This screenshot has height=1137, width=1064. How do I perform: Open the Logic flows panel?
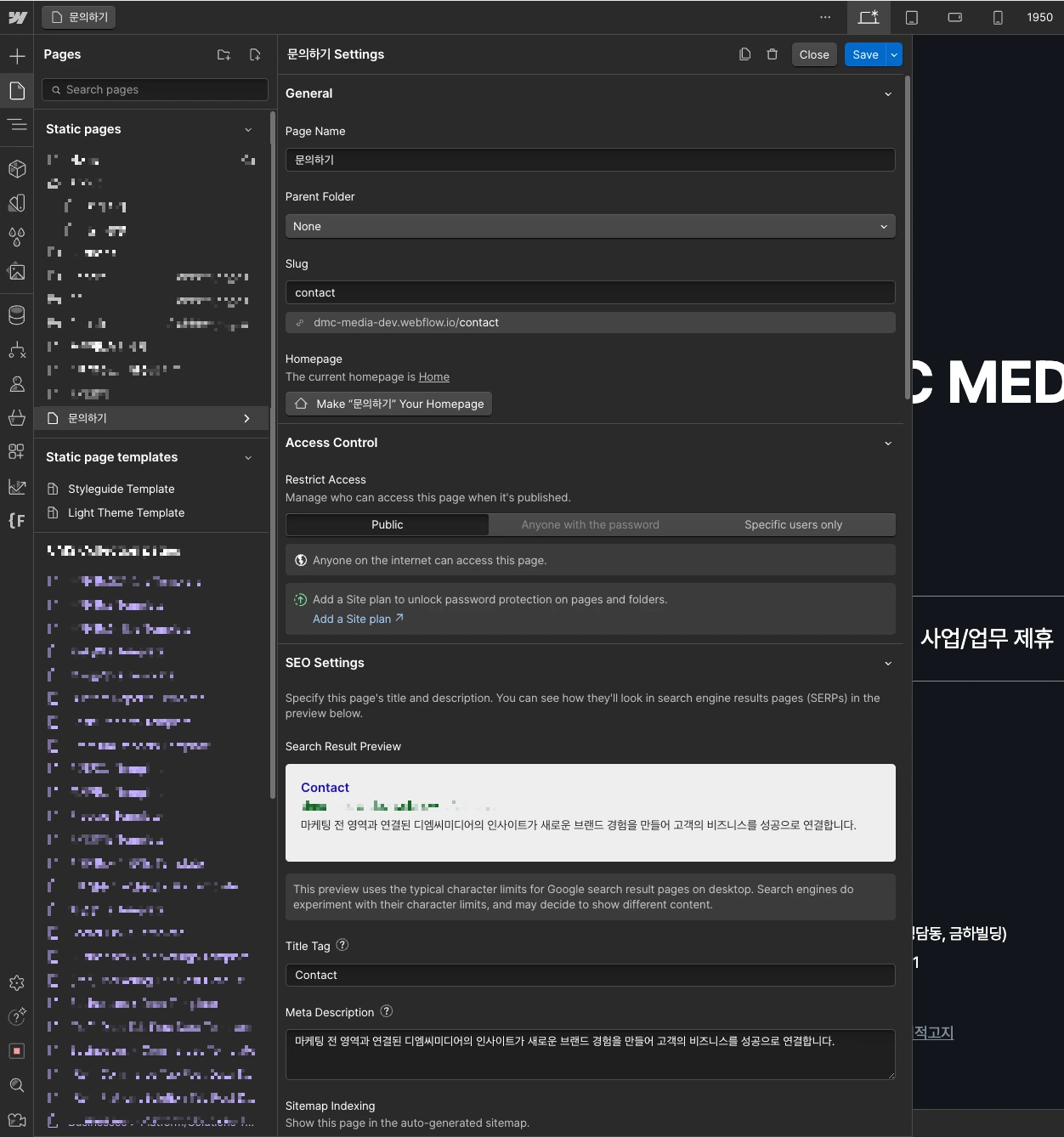(17, 349)
